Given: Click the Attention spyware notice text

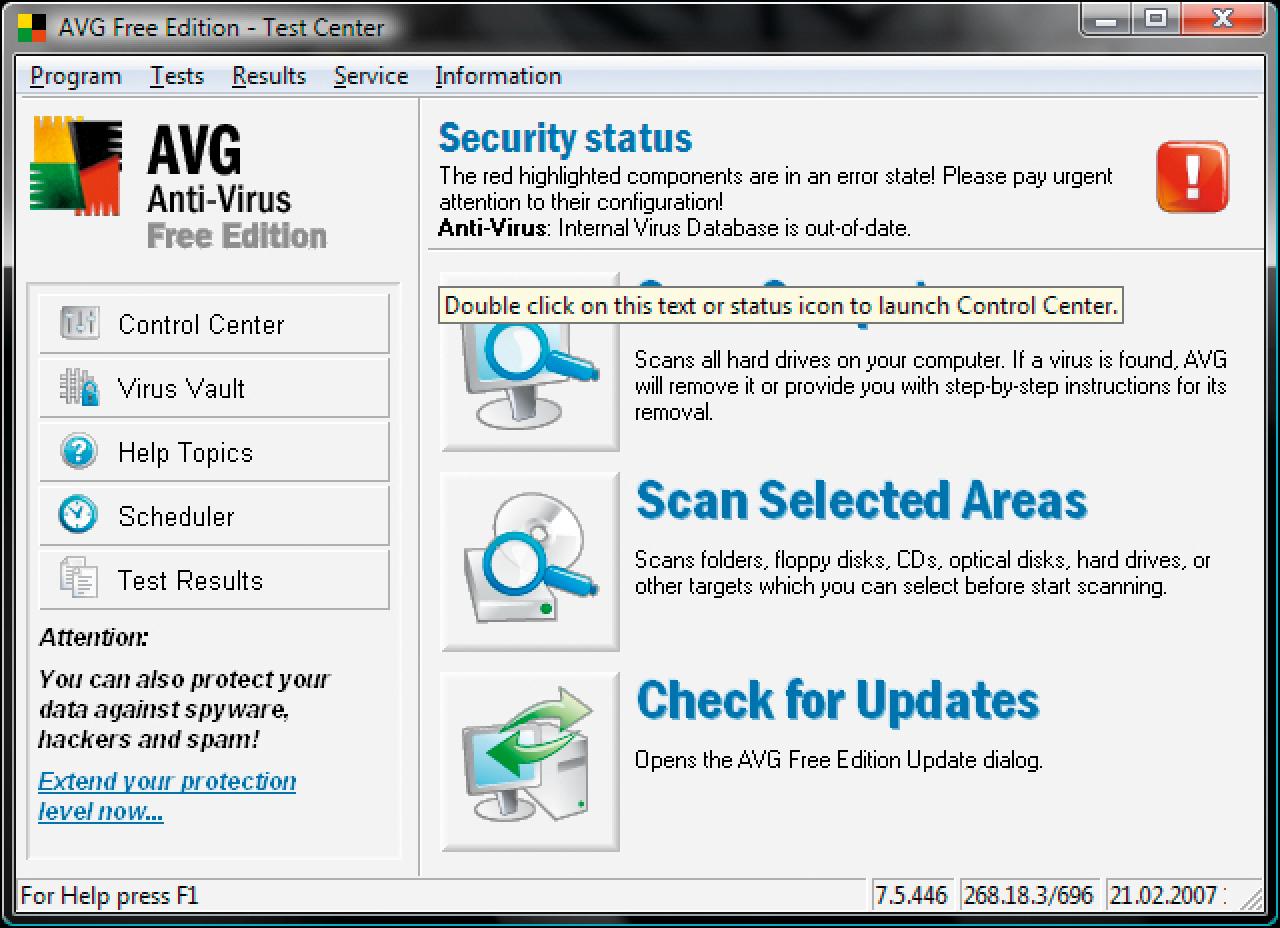Looking at the screenshot, I should coord(184,709).
